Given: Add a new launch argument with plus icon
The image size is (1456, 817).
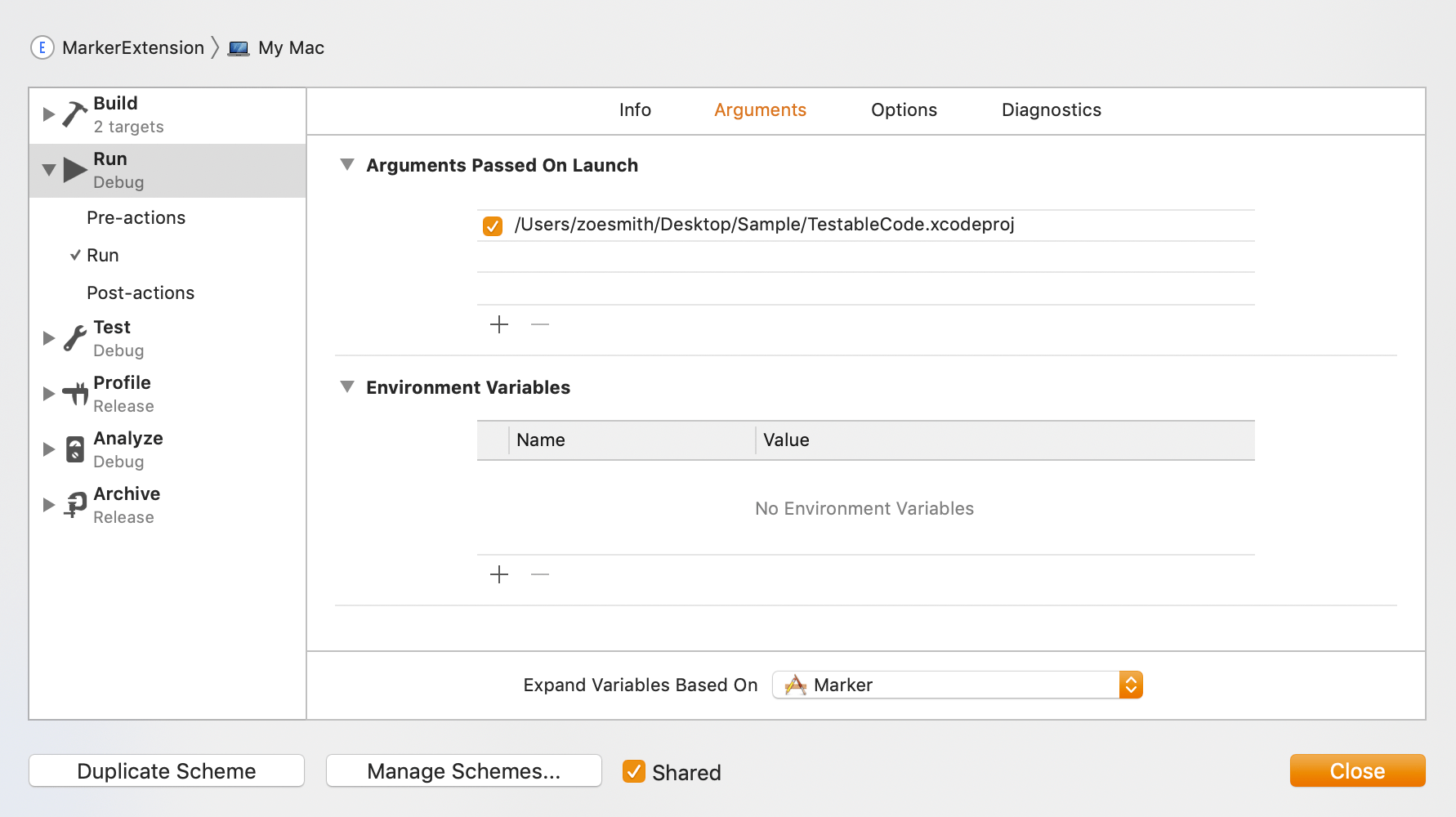Looking at the screenshot, I should [x=499, y=324].
